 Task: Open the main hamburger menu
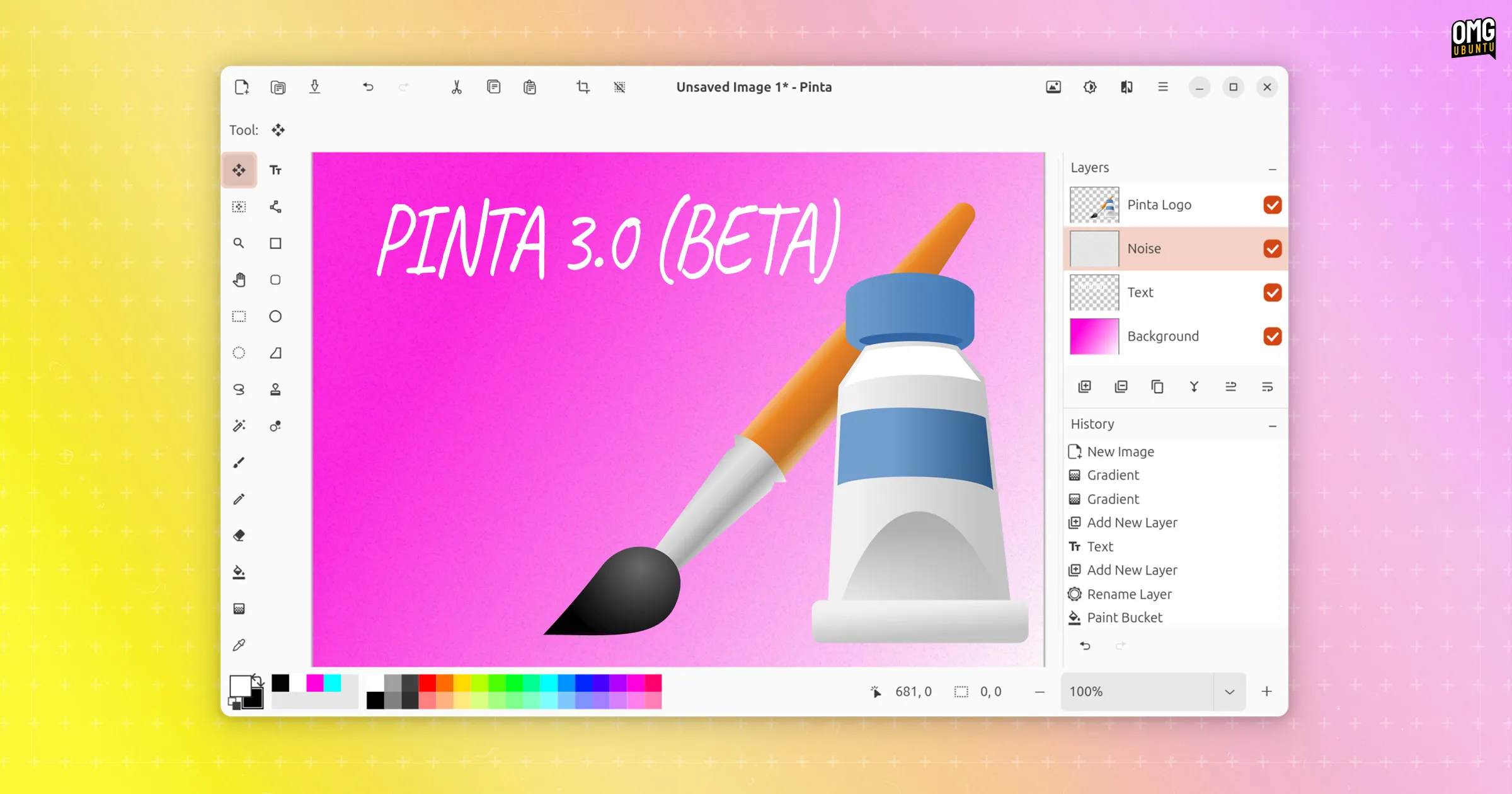pyautogui.click(x=1163, y=87)
